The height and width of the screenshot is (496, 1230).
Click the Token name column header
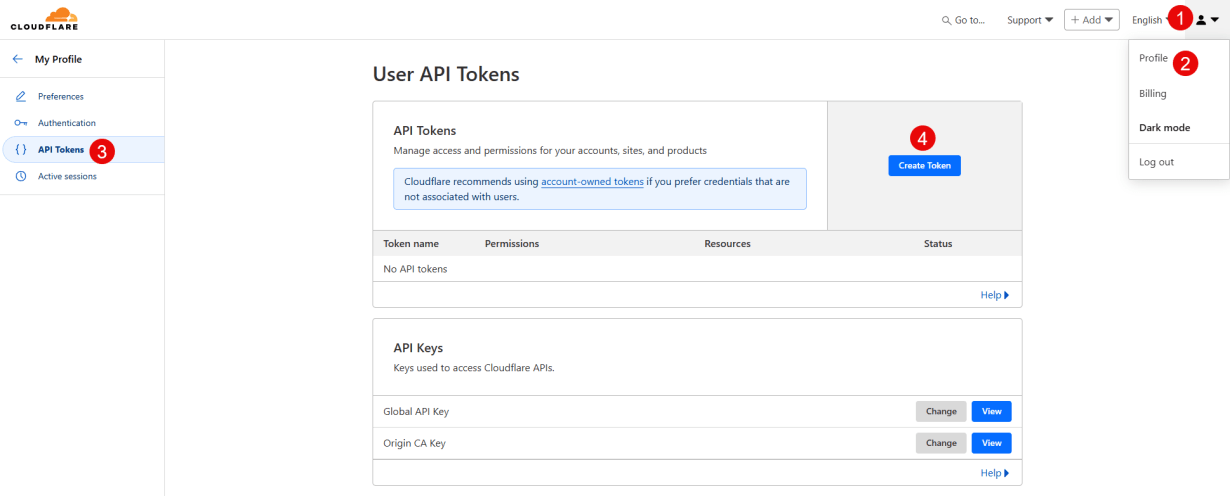(411, 244)
